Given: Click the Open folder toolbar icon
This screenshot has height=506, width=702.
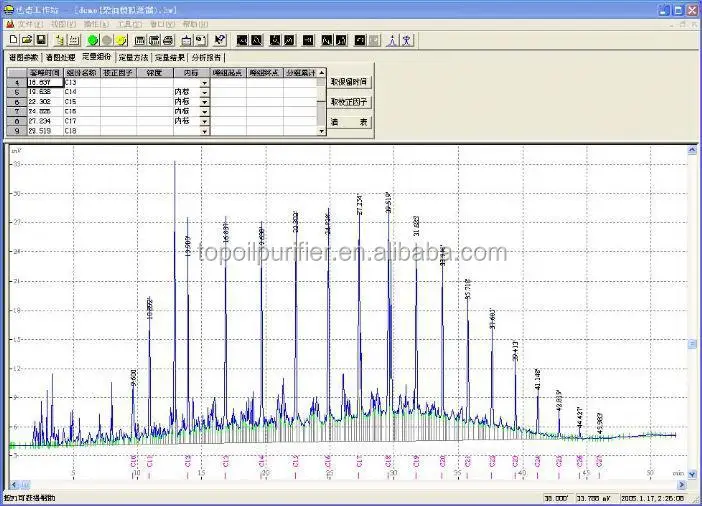Looking at the screenshot, I should tap(27, 40).
